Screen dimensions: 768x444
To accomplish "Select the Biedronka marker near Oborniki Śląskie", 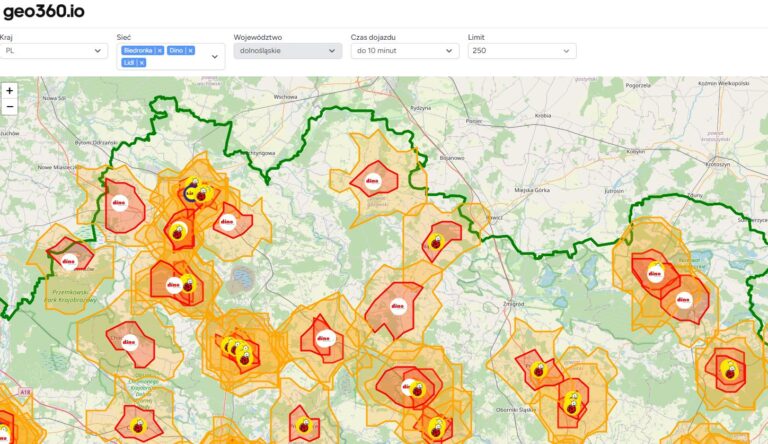I will click(572, 407).
